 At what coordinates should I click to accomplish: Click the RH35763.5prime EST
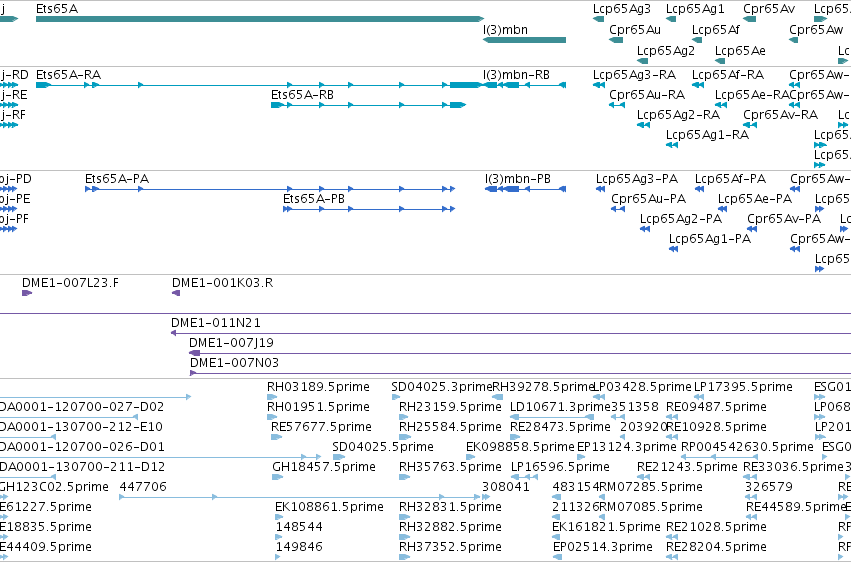point(404,477)
